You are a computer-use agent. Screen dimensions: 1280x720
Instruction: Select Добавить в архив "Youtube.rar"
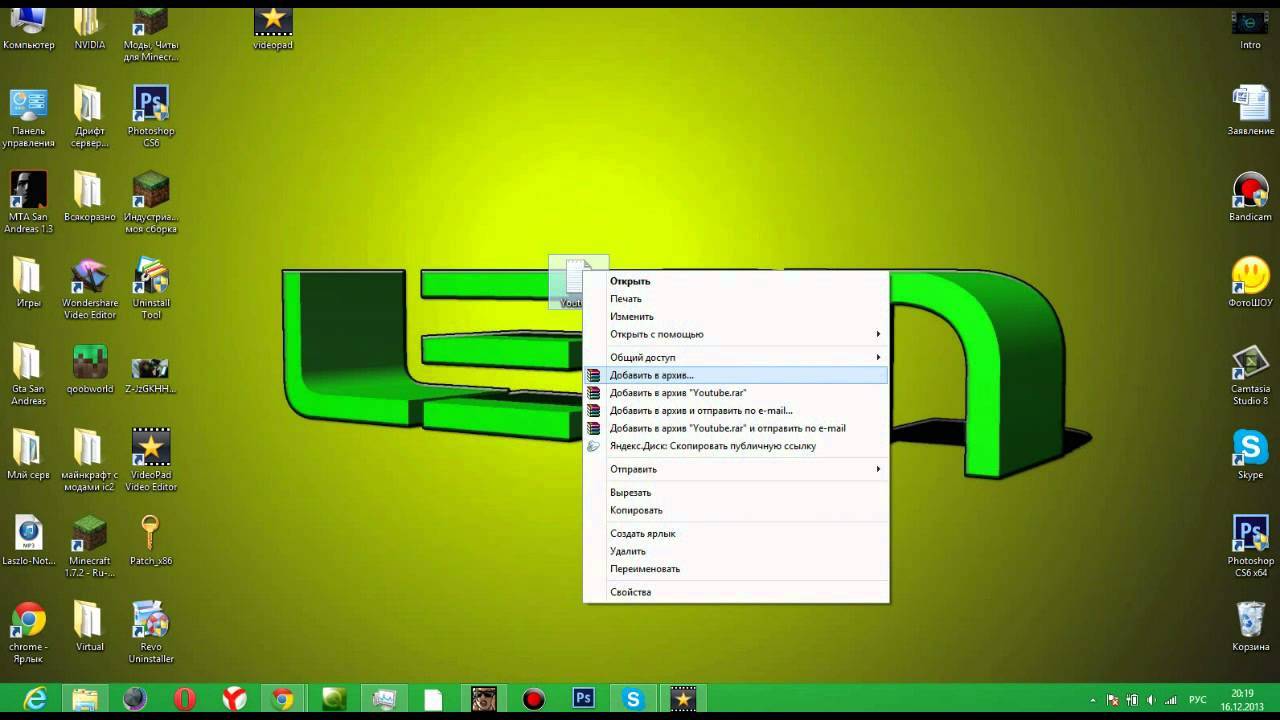click(736, 393)
